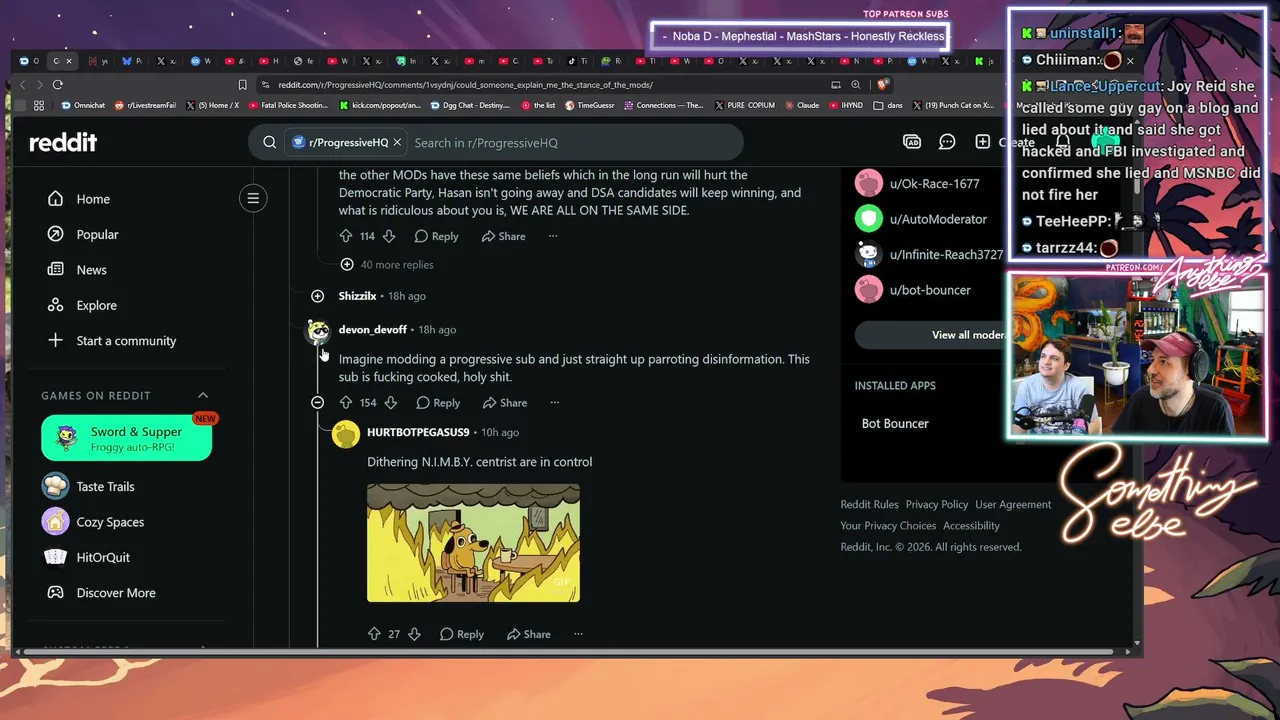This screenshot has width=1280, height=720.
Task: Open devon_devoff's avatar
Action: pyautogui.click(x=318, y=330)
